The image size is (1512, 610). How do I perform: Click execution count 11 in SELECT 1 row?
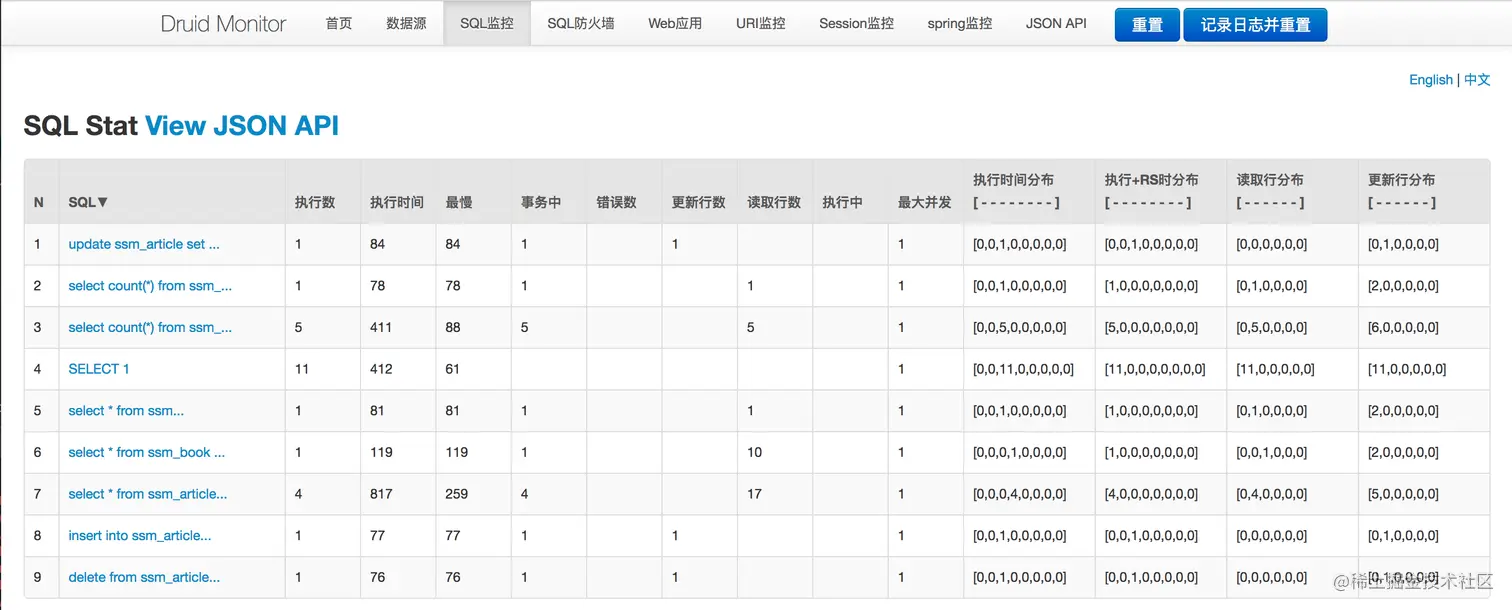[302, 369]
